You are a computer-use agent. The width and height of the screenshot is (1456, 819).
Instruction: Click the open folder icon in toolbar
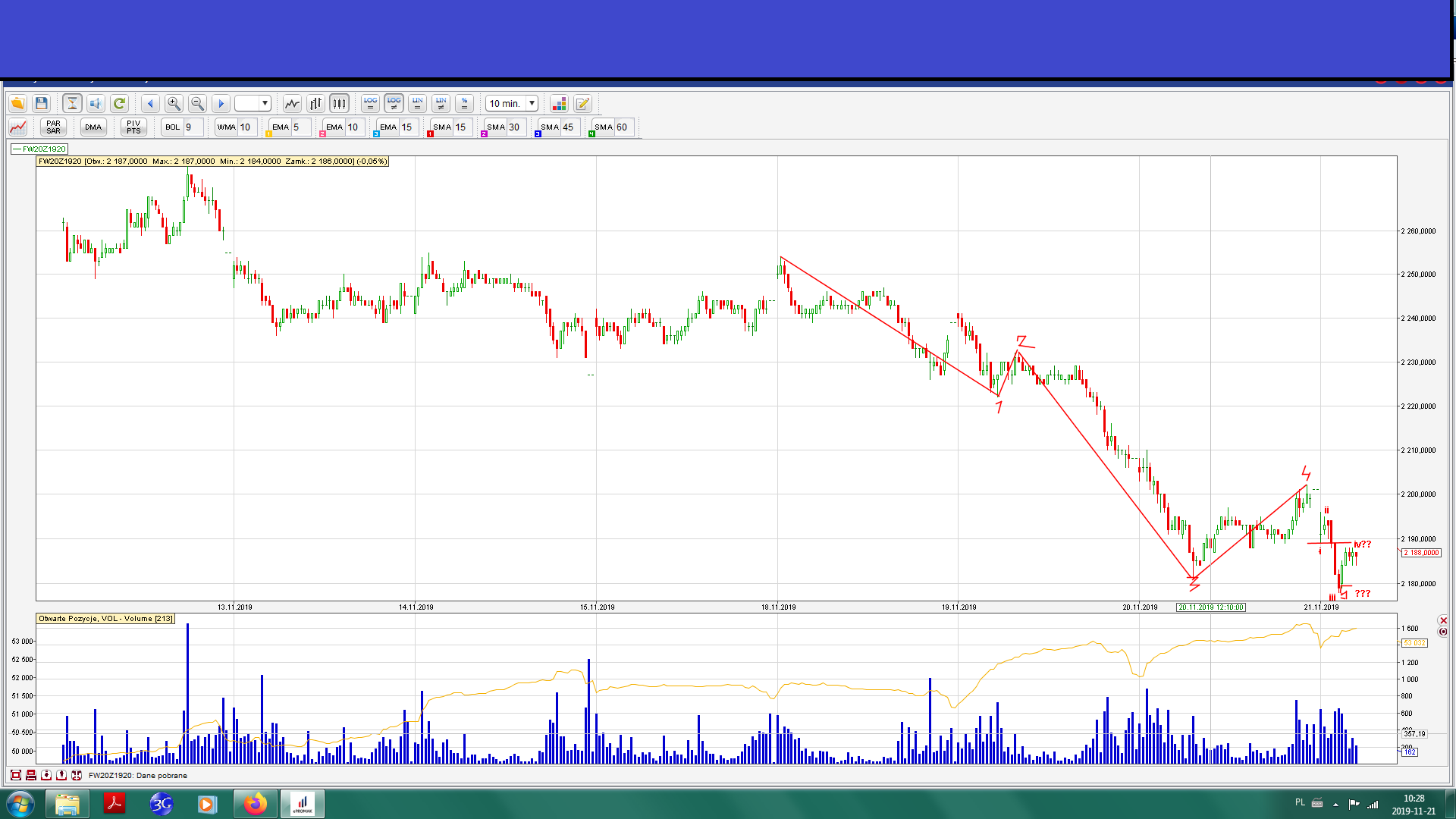(17, 103)
